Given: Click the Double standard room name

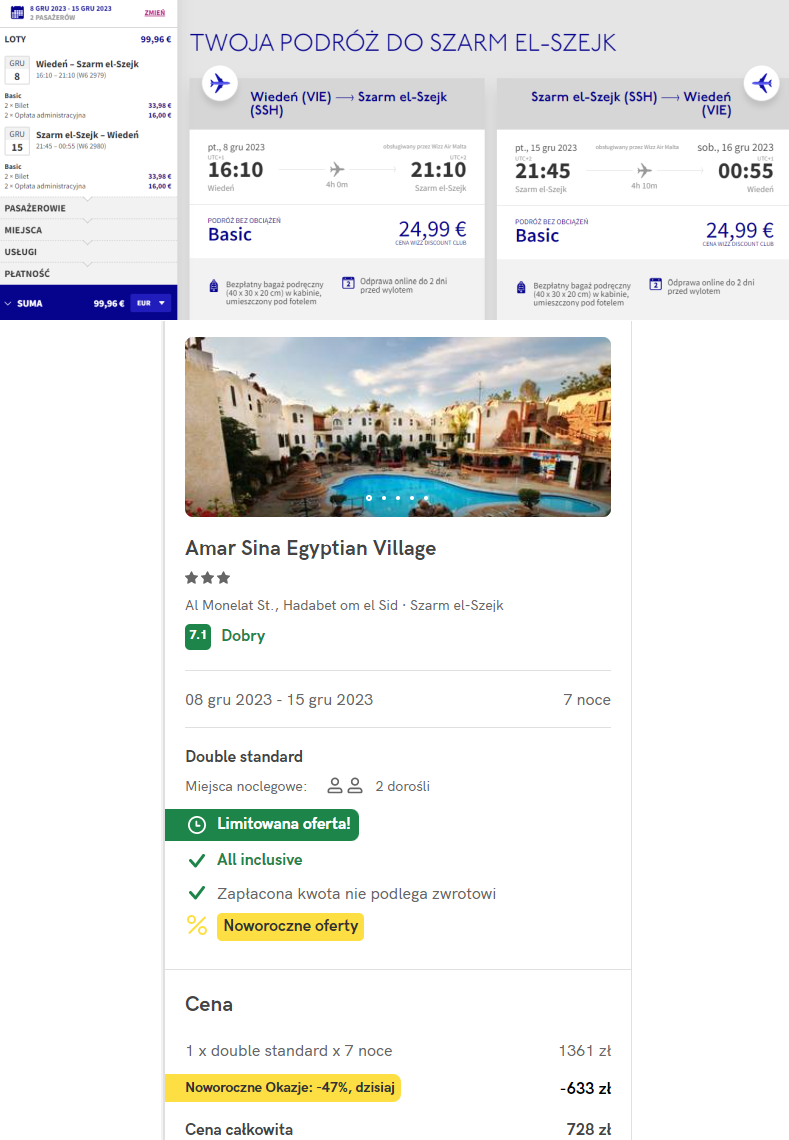Looking at the screenshot, I should (x=244, y=756).
